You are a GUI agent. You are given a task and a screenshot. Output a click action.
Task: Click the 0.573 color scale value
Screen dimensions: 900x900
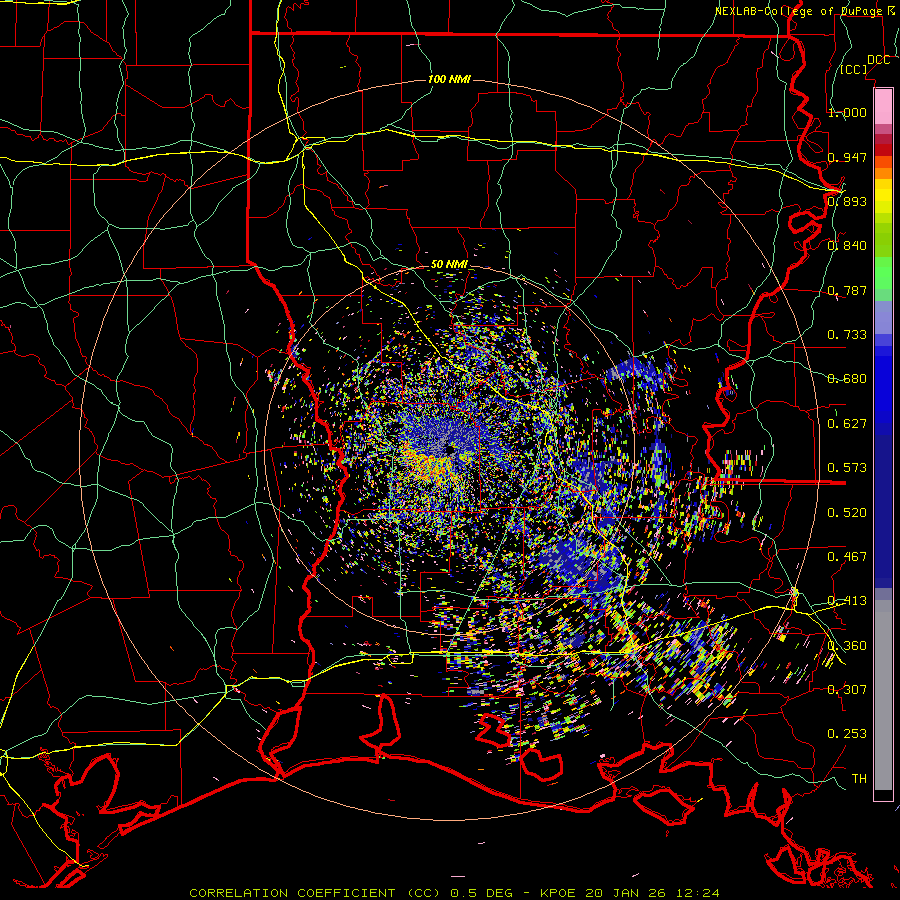pyautogui.click(x=847, y=468)
